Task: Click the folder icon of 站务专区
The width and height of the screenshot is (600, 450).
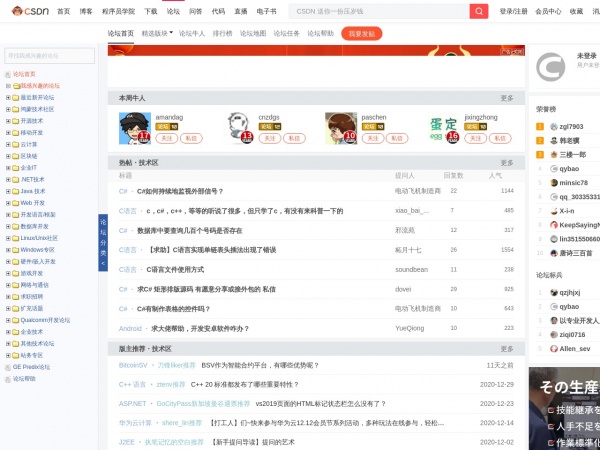Action: 16,355
